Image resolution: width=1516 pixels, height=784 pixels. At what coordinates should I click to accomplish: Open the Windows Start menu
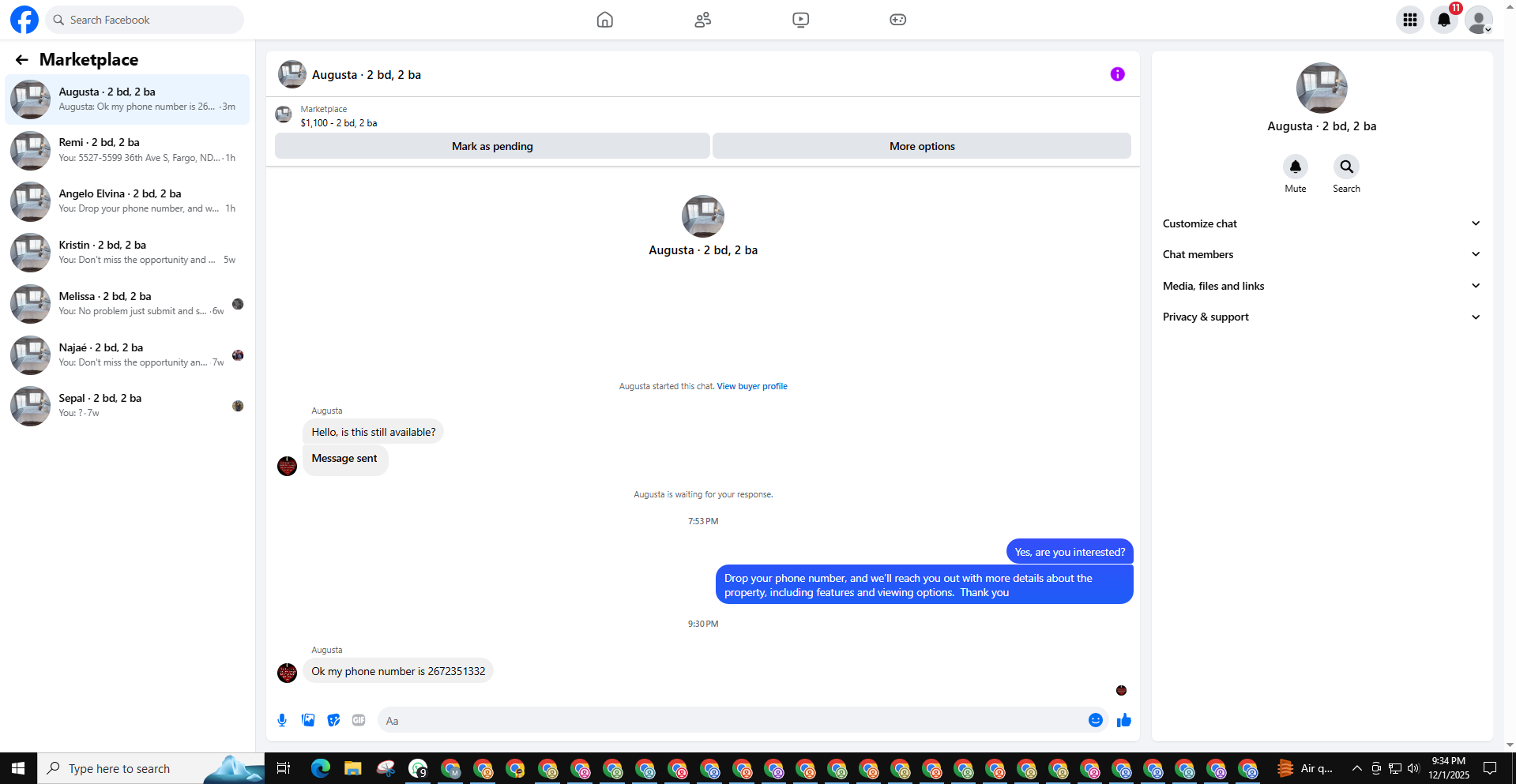tap(18, 768)
